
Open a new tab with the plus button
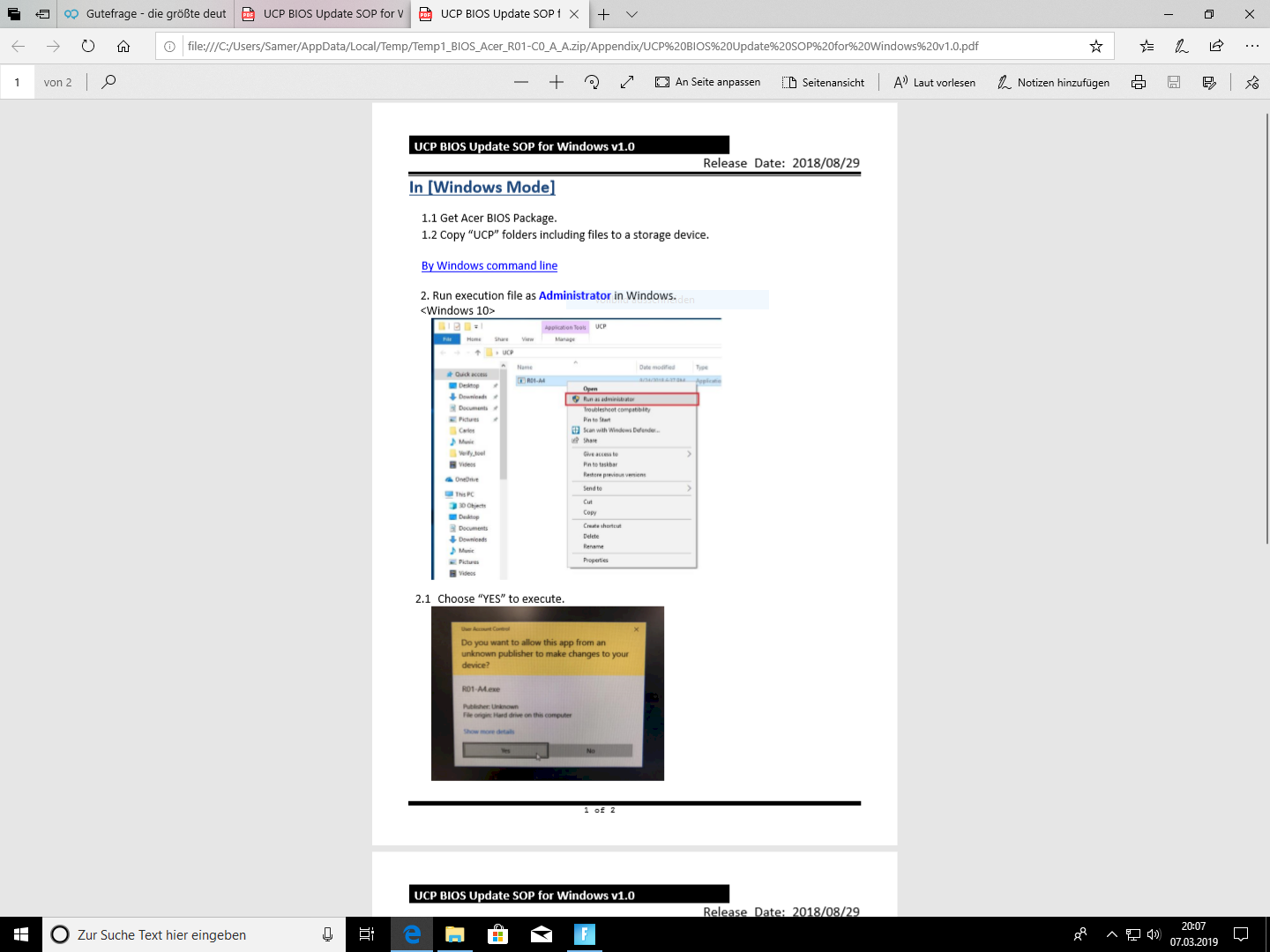coord(603,14)
